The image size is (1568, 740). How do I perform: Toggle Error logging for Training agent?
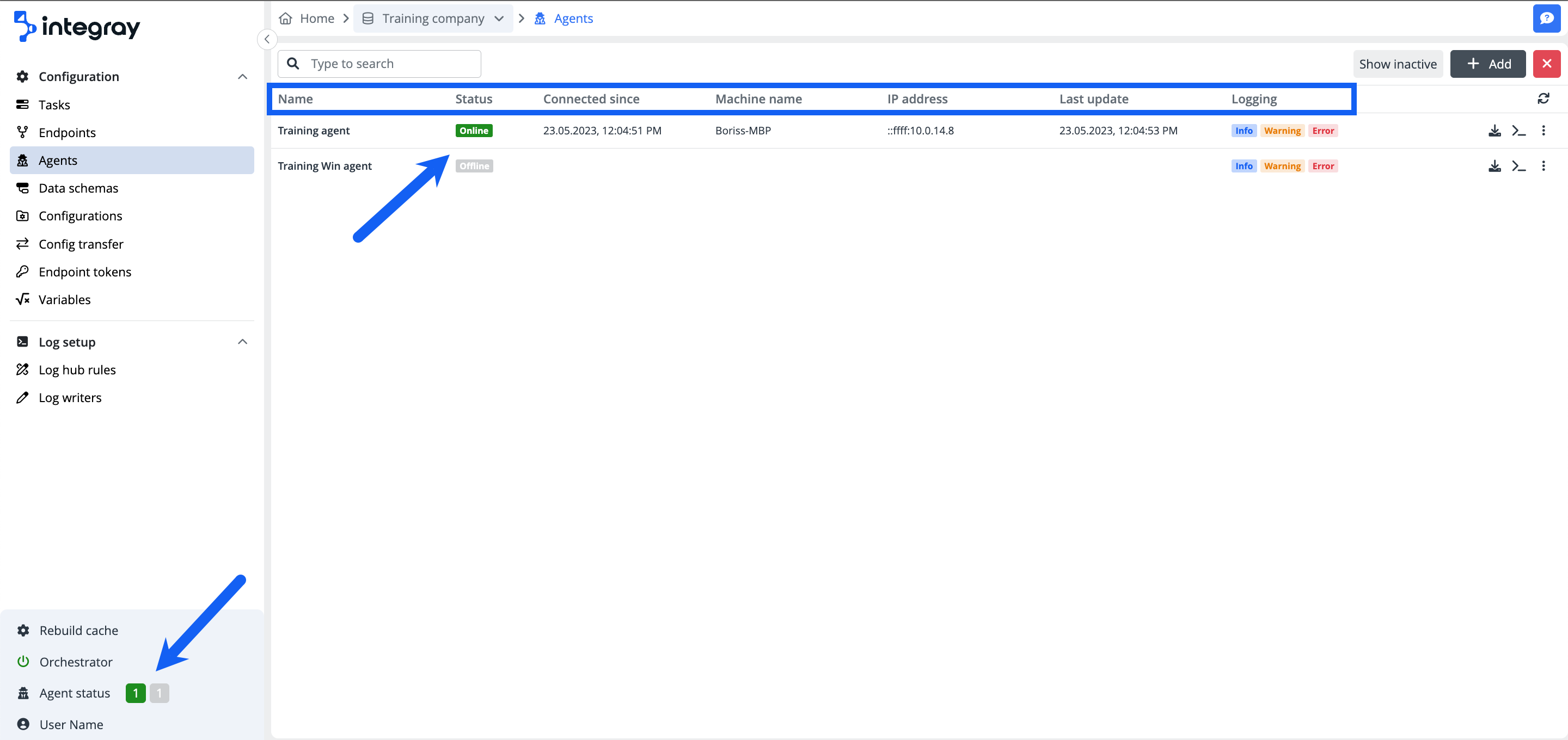1322,131
